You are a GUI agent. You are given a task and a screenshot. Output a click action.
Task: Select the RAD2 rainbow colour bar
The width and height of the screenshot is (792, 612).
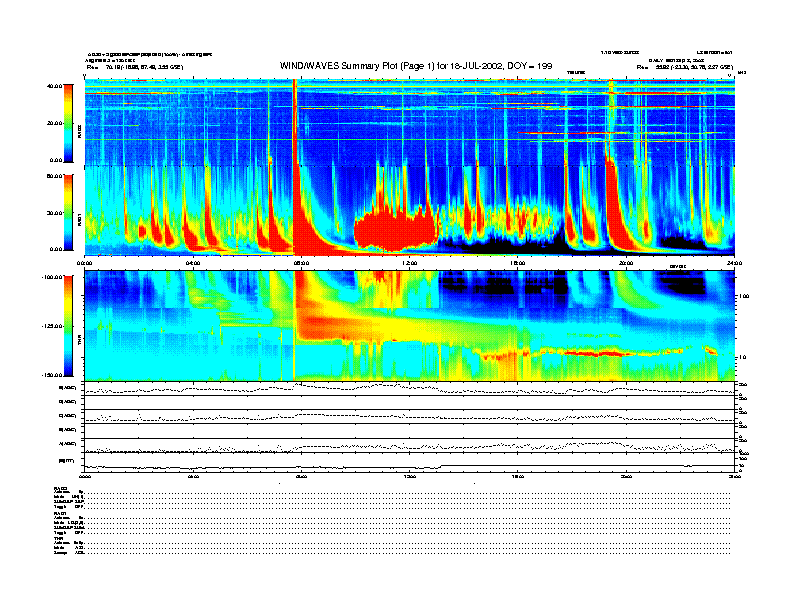pyautogui.click(x=68, y=124)
